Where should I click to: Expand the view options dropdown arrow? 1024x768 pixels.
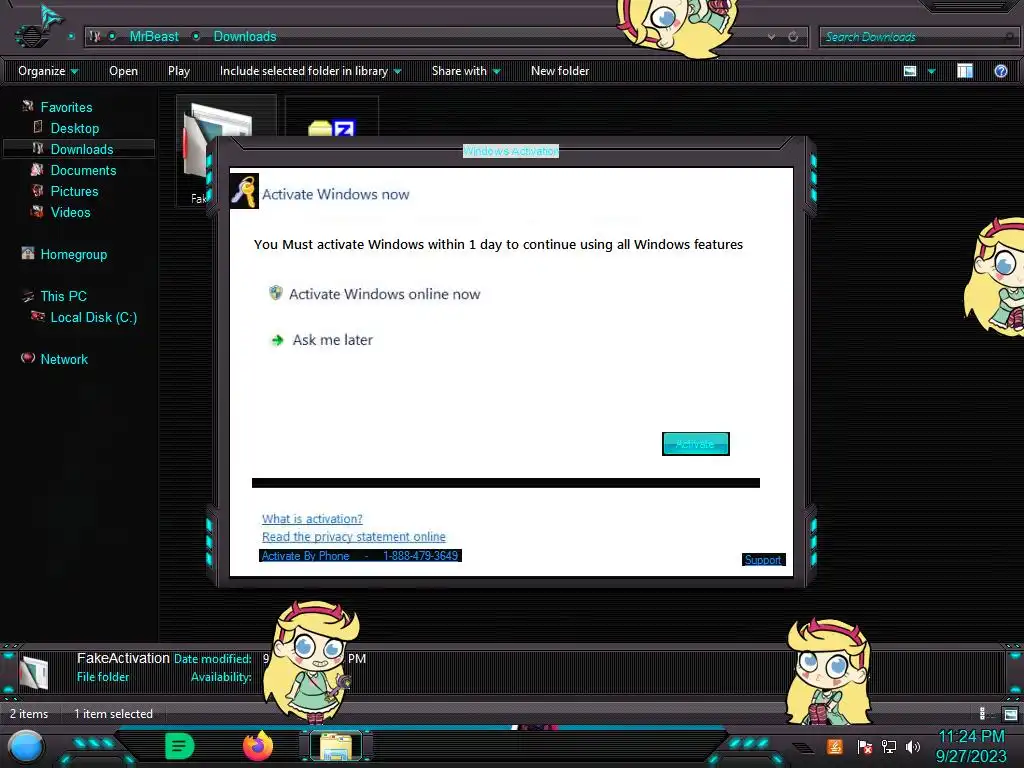(931, 71)
